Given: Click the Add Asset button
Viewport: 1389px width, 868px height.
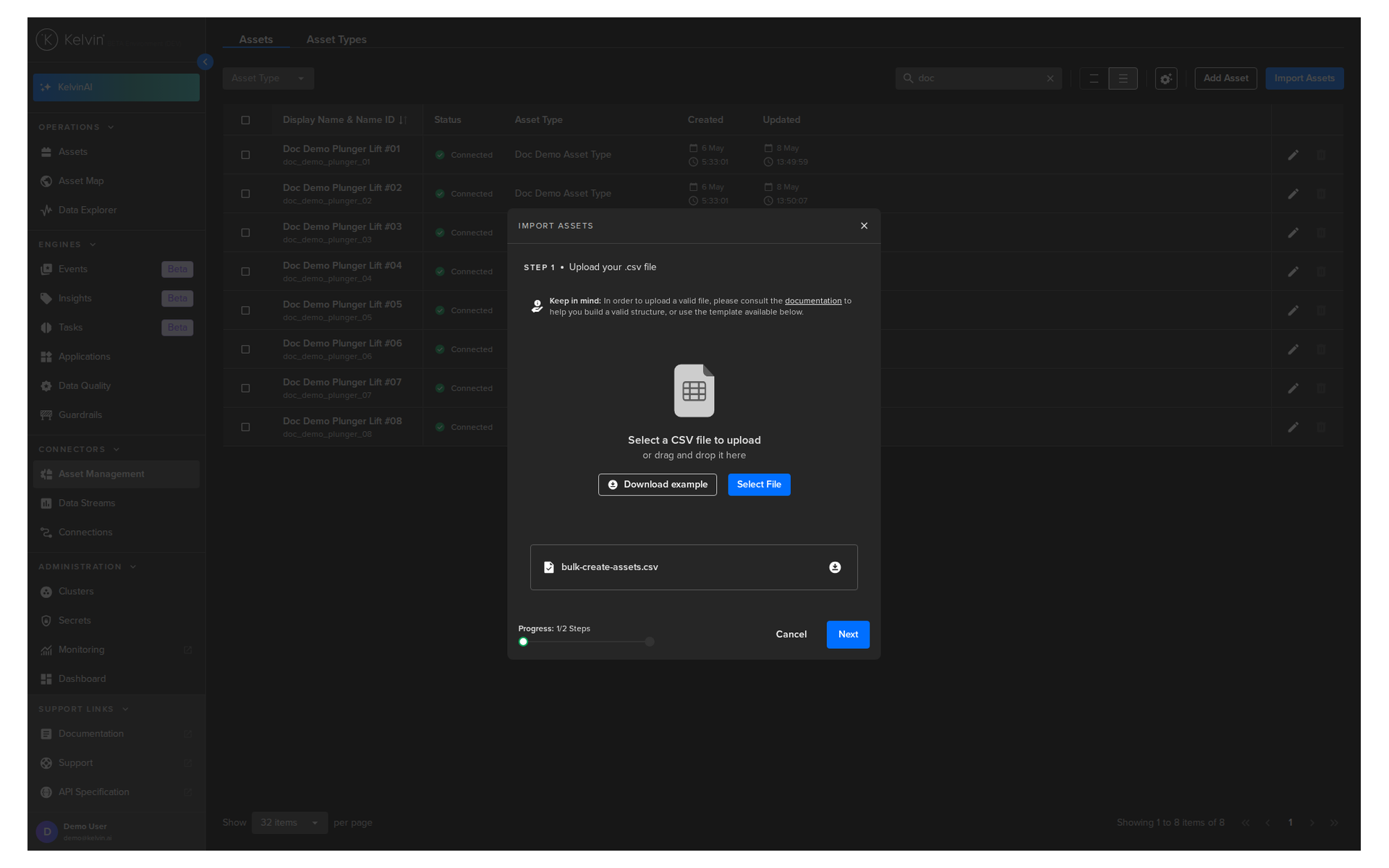Looking at the screenshot, I should pos(1226,78).
